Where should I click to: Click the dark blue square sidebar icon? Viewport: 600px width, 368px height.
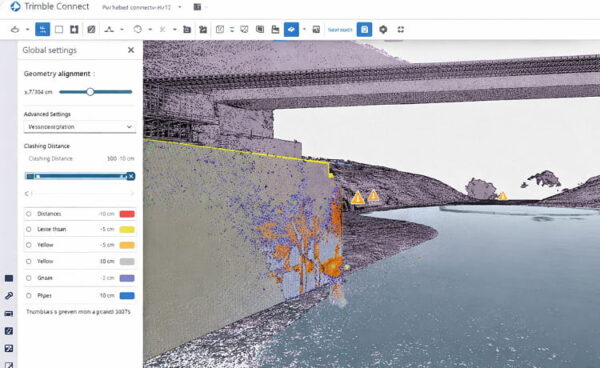pos(9,278)
